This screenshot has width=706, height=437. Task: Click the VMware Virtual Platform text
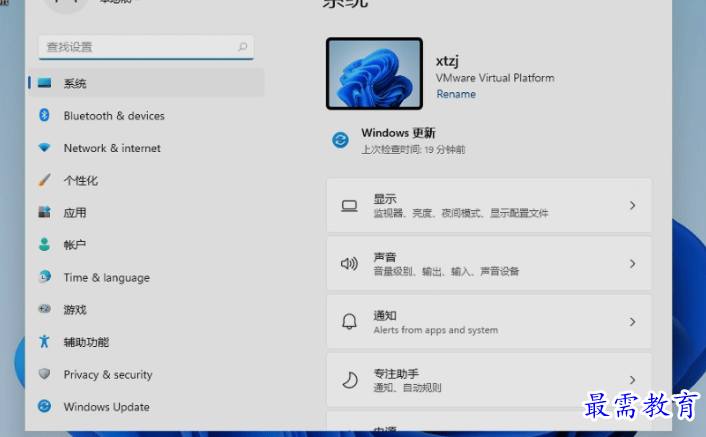pos(495,78)
